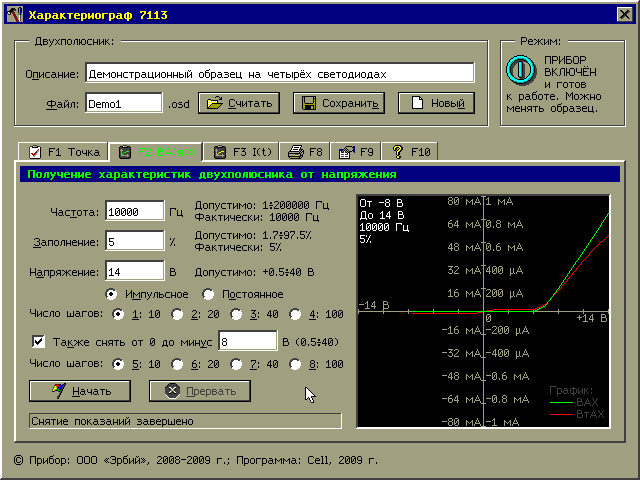Click the Сохранить button
Image resolution: width=640 pixels, height=480 pixels.
tap(338, 103)
